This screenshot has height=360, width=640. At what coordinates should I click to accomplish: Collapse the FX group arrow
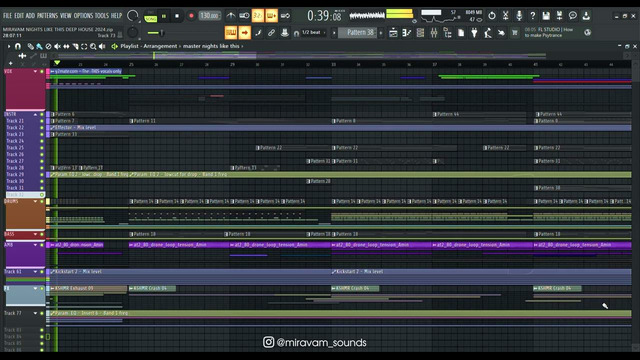tap(36, 289)
